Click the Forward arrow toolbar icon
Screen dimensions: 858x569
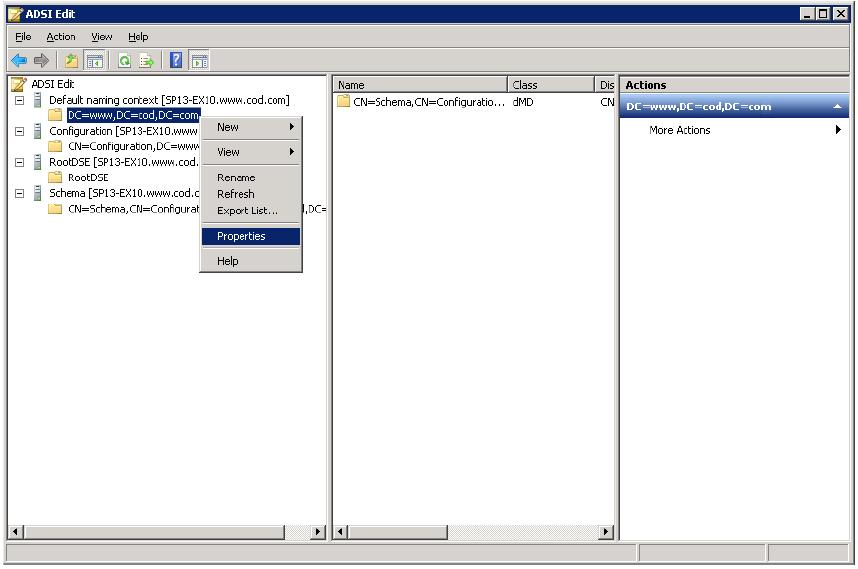pyautogui.click(x=41, y=60)
